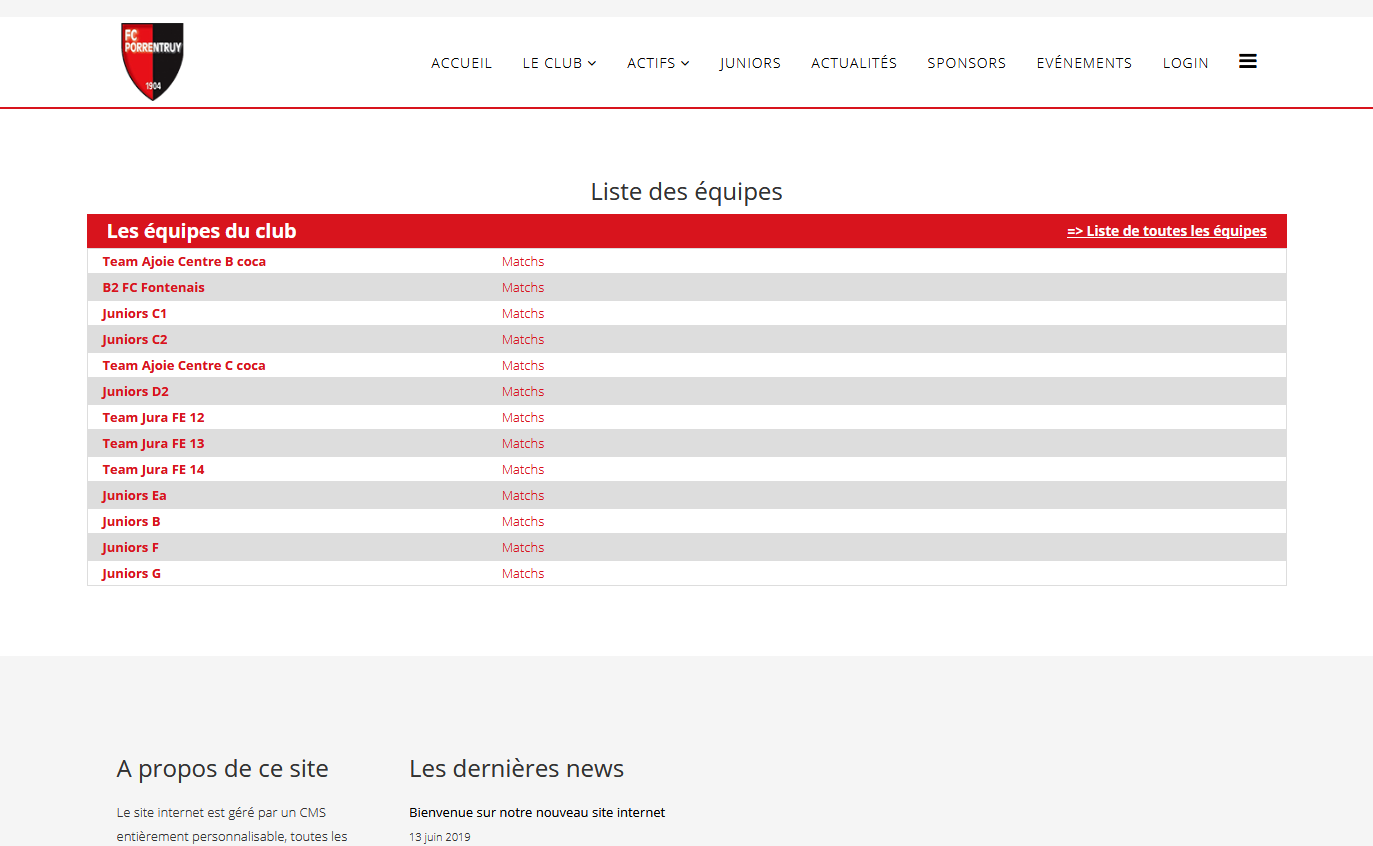
Task: Open Team Ajoie Centre C coca team
Action: (x=184, y=365)
